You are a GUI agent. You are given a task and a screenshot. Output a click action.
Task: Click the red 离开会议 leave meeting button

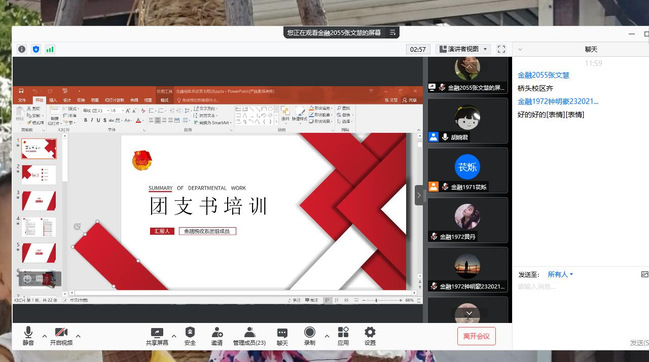[x=476, y=336]
